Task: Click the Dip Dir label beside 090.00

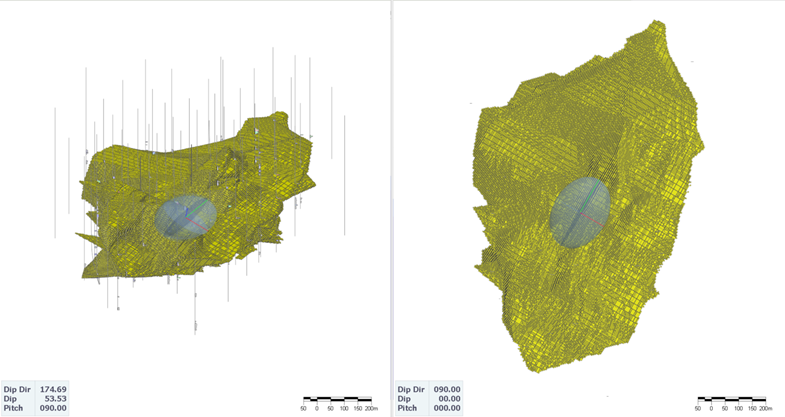Action: point(411,389)
